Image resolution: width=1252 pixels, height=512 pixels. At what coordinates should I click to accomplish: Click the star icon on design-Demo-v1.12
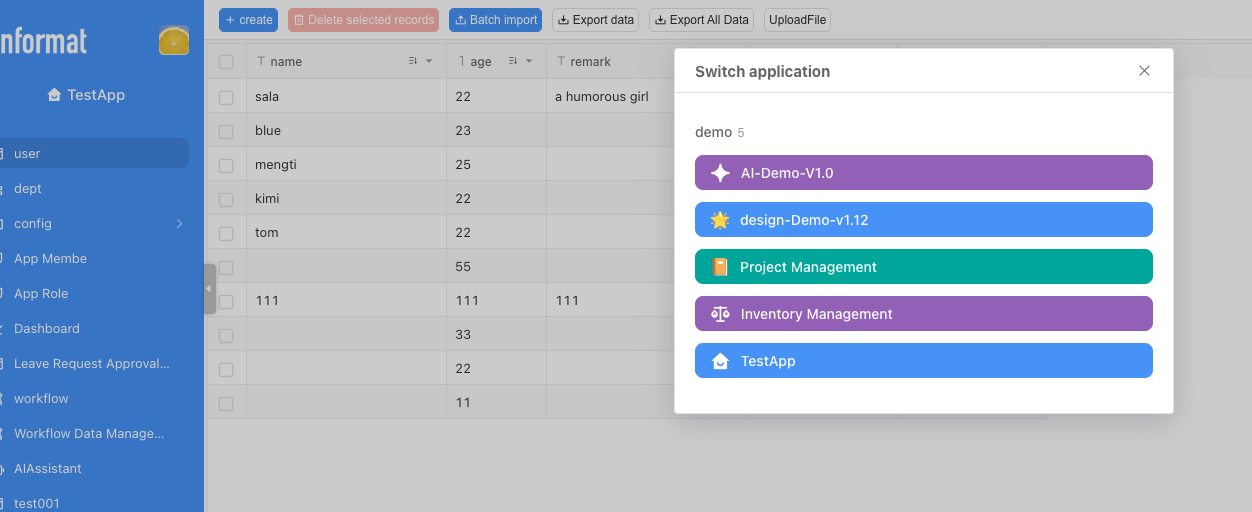(x=720, y=220)
